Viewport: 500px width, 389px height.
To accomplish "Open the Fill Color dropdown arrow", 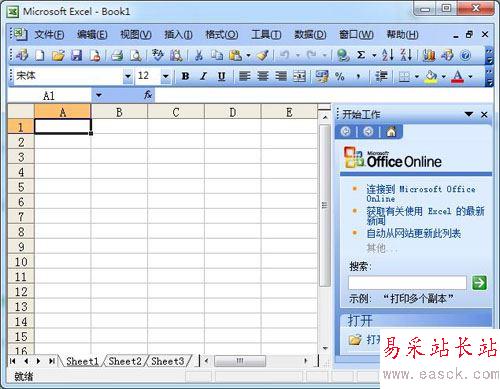I will pos(444,76).
